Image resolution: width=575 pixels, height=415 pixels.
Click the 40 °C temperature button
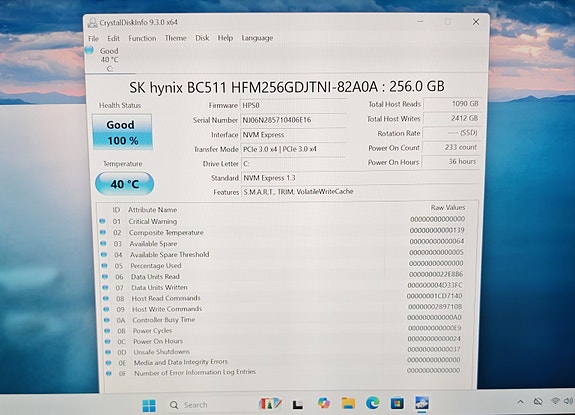[x=124, y=183]
